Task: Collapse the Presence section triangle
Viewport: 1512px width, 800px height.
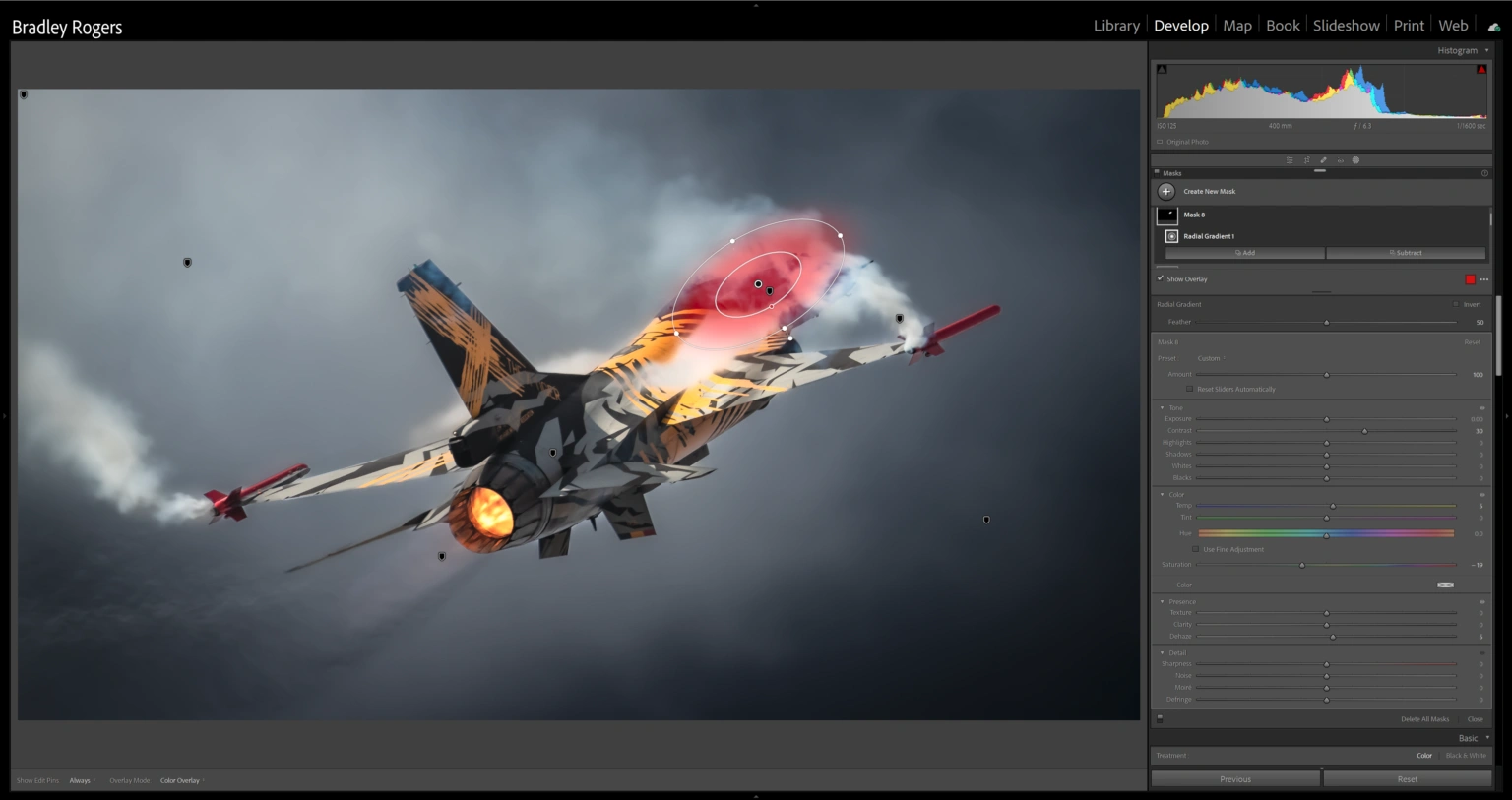Action: (1162, 601)
